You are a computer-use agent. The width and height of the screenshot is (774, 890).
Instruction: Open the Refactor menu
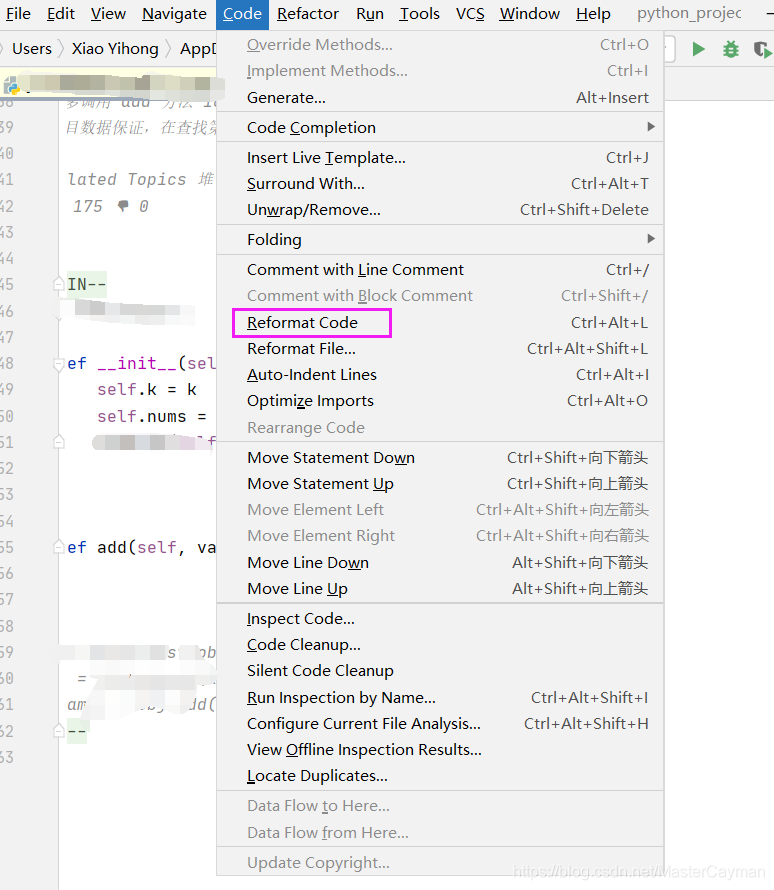[308, 14]
